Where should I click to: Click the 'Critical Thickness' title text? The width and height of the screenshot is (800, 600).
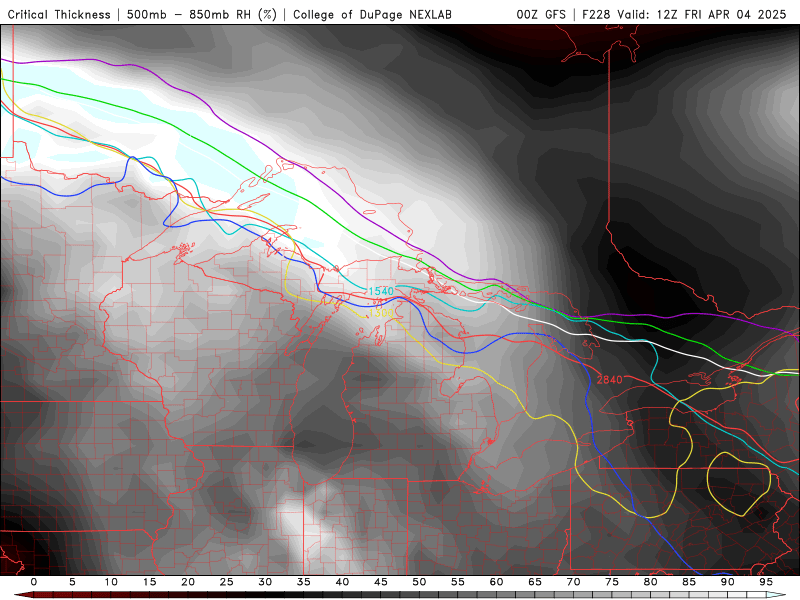pyautogui.click(x=59, y=15)
